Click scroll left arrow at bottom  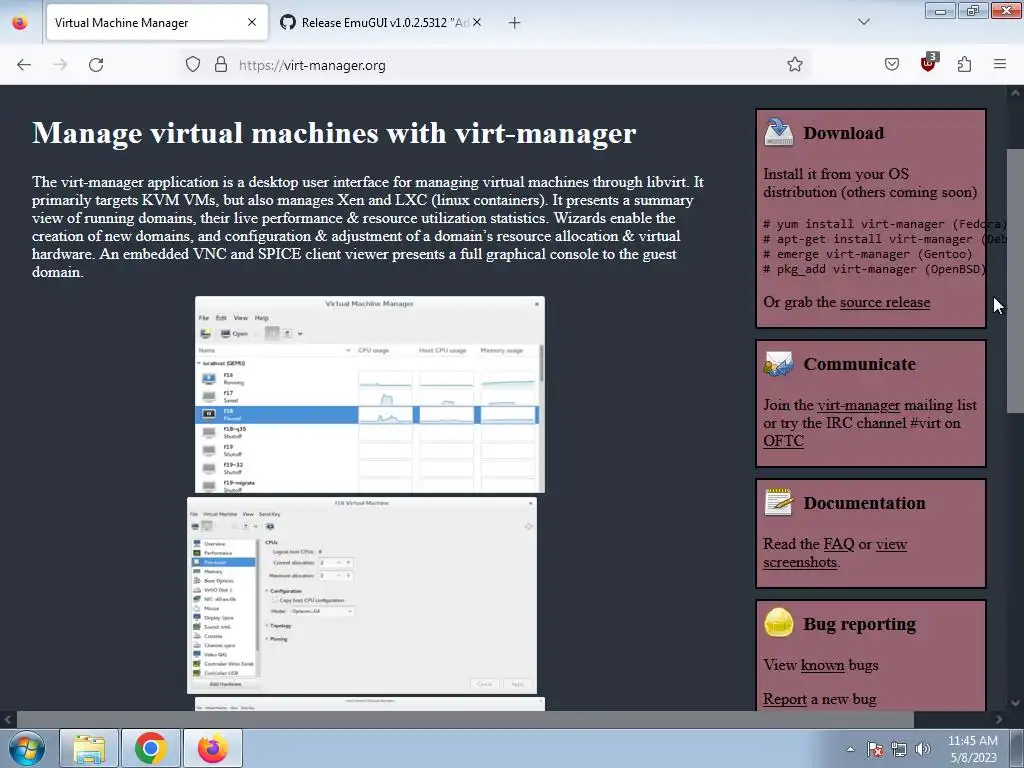8,720
